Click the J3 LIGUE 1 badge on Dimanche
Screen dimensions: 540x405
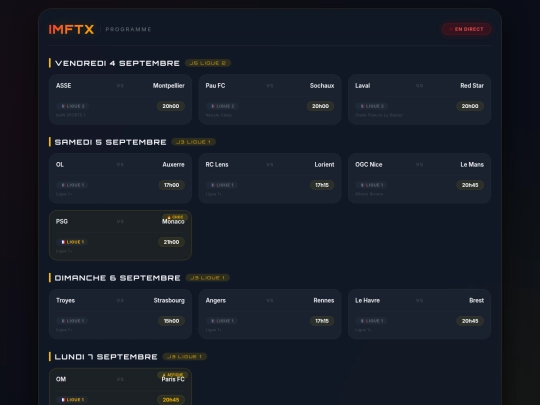pyautogui.click(x=208, y=278)
